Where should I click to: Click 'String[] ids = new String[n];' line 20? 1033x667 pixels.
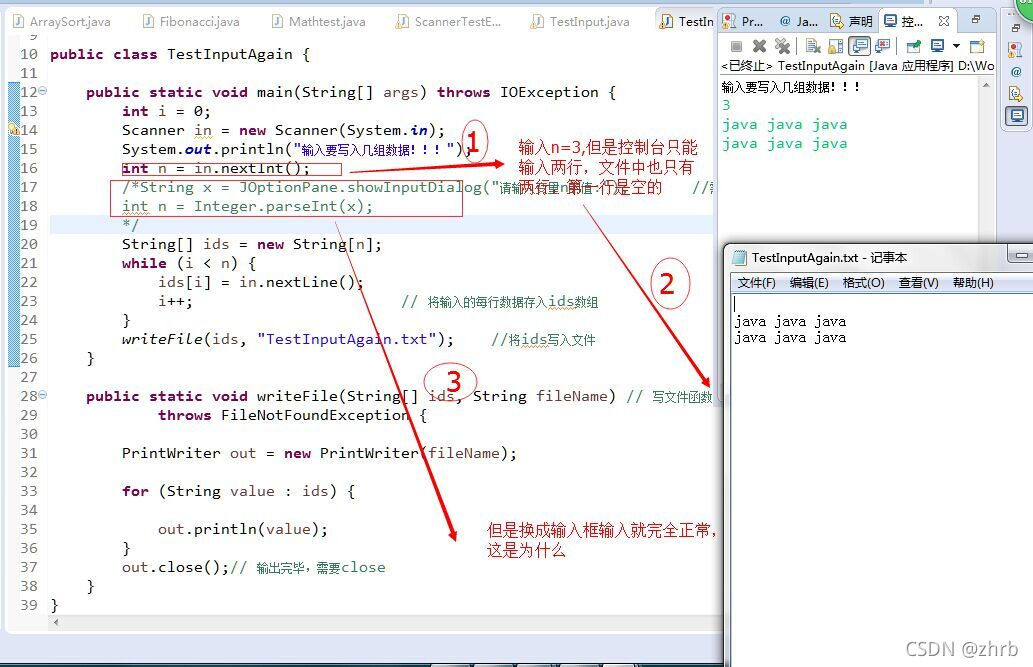click(x=252, y=245)
